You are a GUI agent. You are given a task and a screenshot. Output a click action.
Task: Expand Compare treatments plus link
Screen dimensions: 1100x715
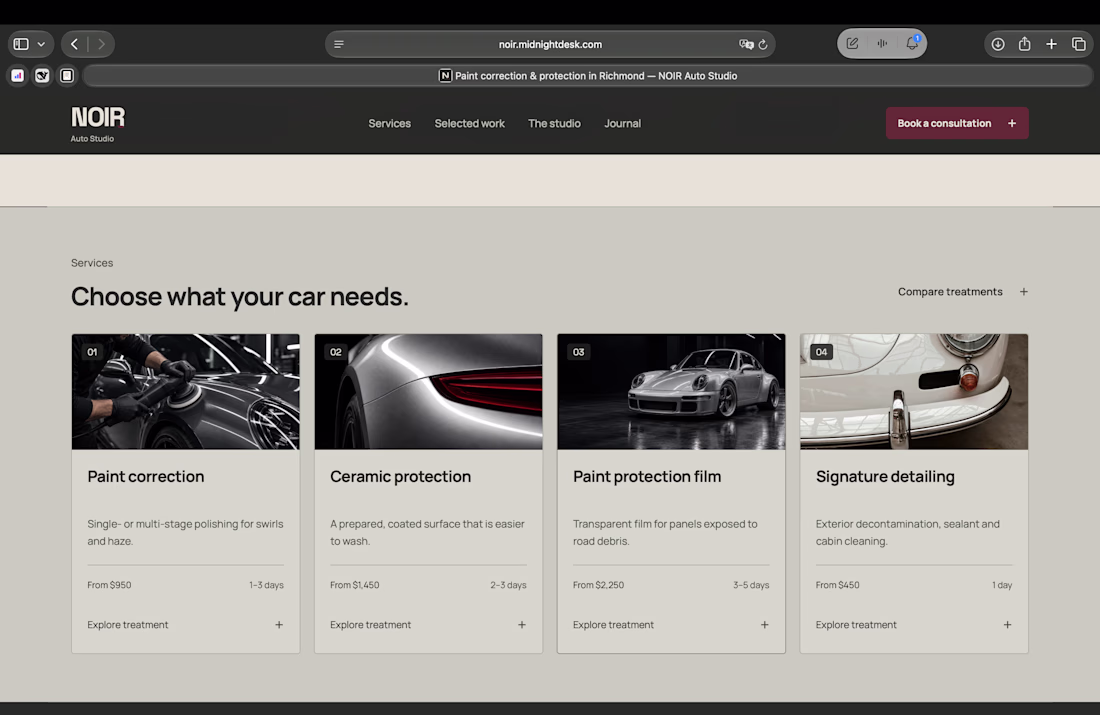pyautogui.click(x=962, y=292)
